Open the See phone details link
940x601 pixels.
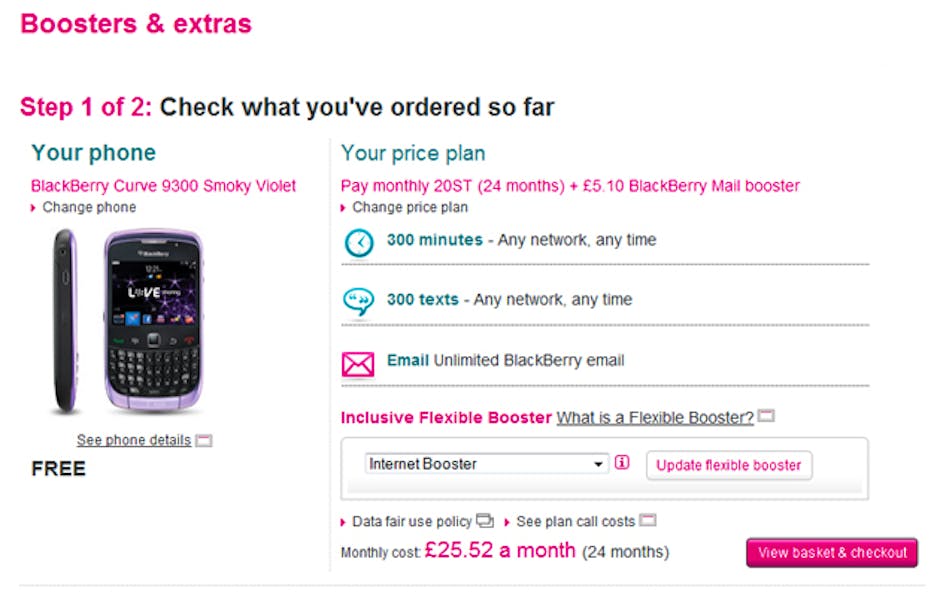(x=134, y=440)
